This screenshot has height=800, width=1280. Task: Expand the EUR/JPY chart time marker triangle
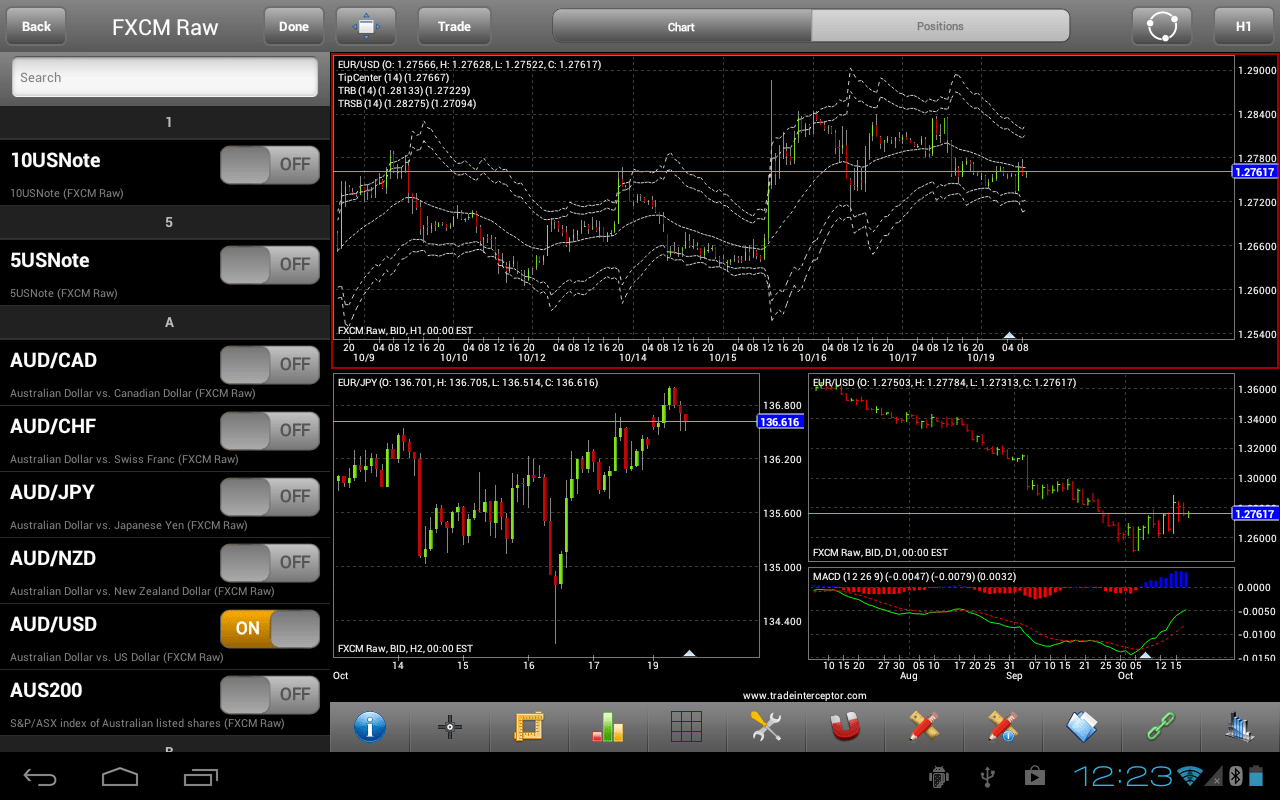click(x=689, y=653)
